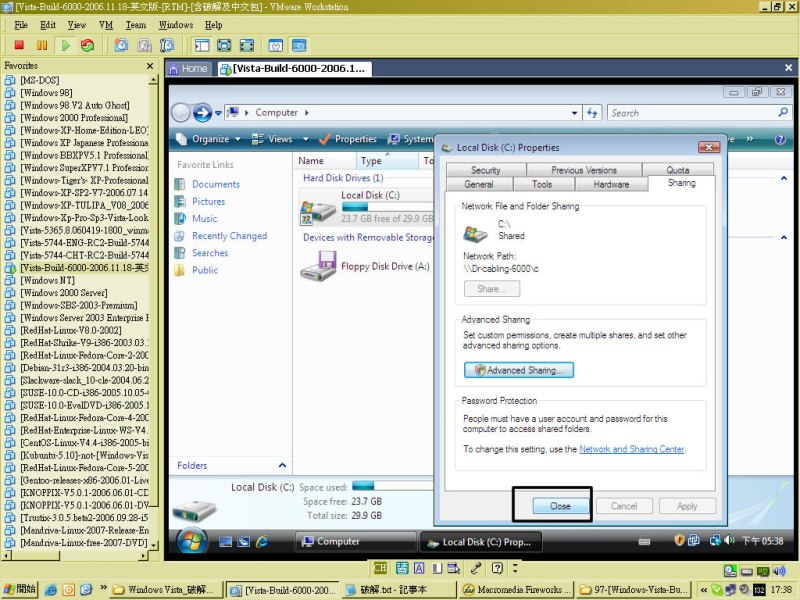Open the Views dropdown arrow
The image size is (800, 600).
point(306,139)
